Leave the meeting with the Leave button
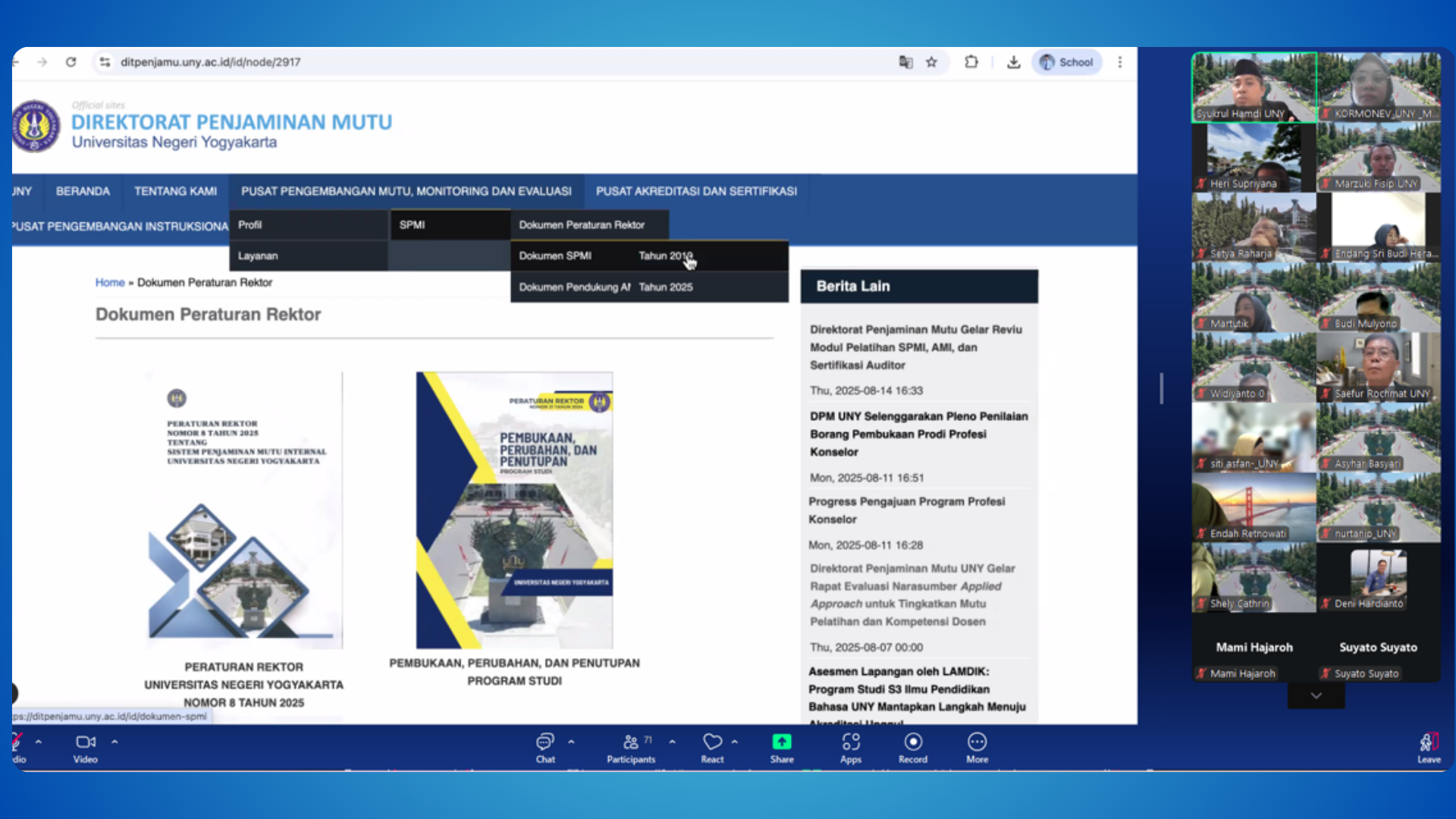 [x=1429, y=747]
